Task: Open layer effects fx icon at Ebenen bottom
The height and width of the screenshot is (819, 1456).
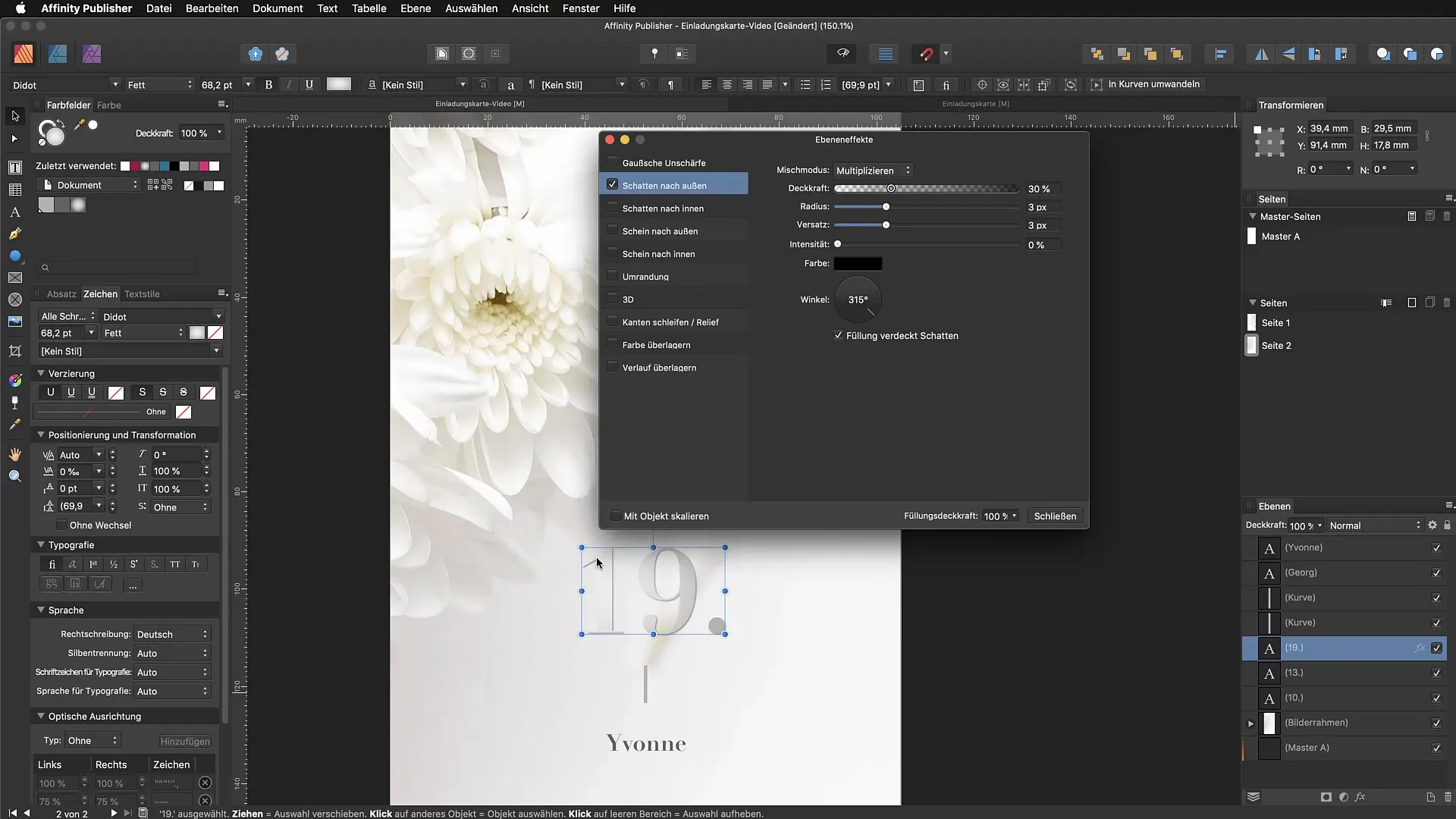Action: click(x=1360, y=797)
